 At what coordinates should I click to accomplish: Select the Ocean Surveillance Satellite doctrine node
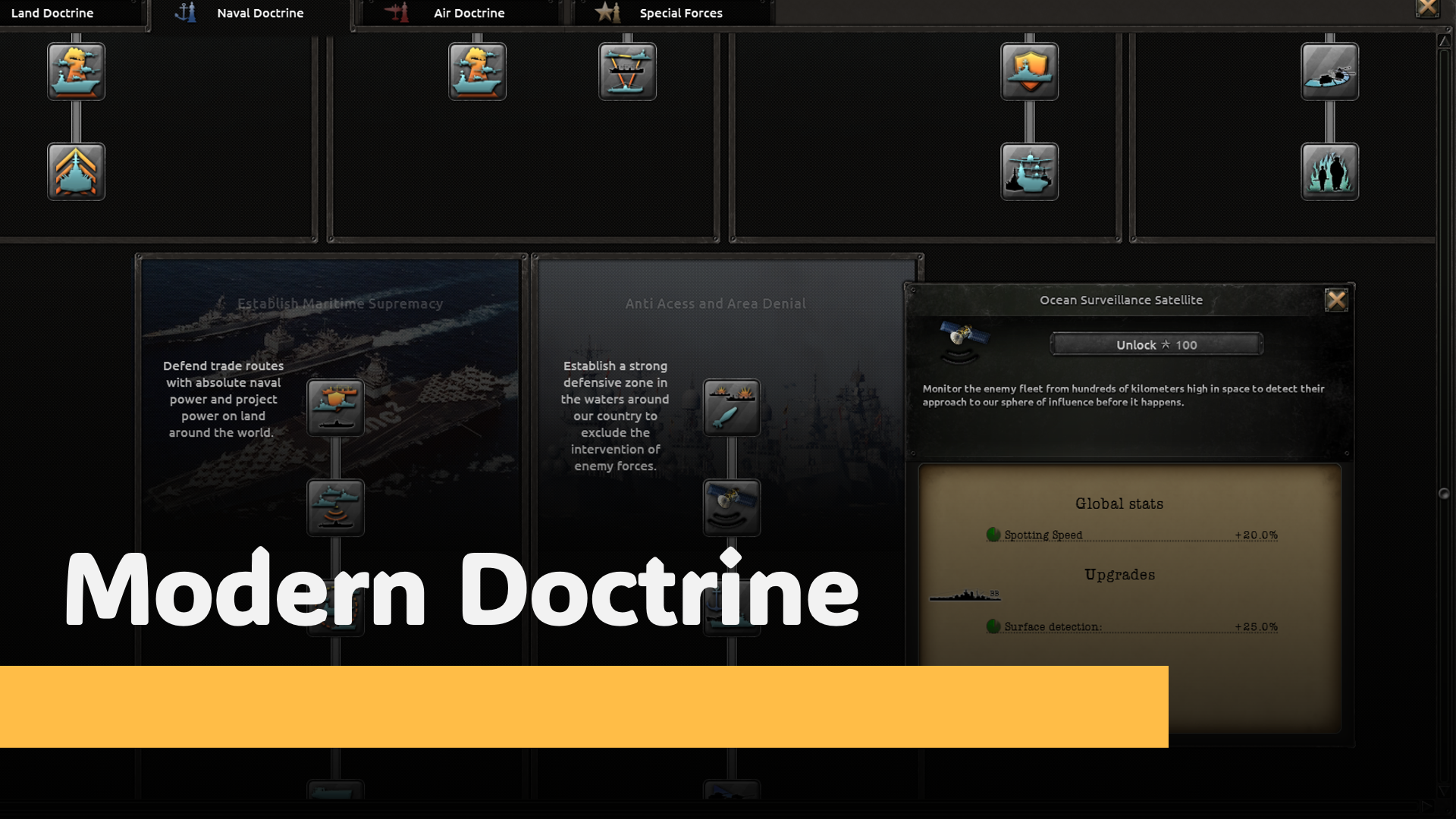click(x=732, y=507)
